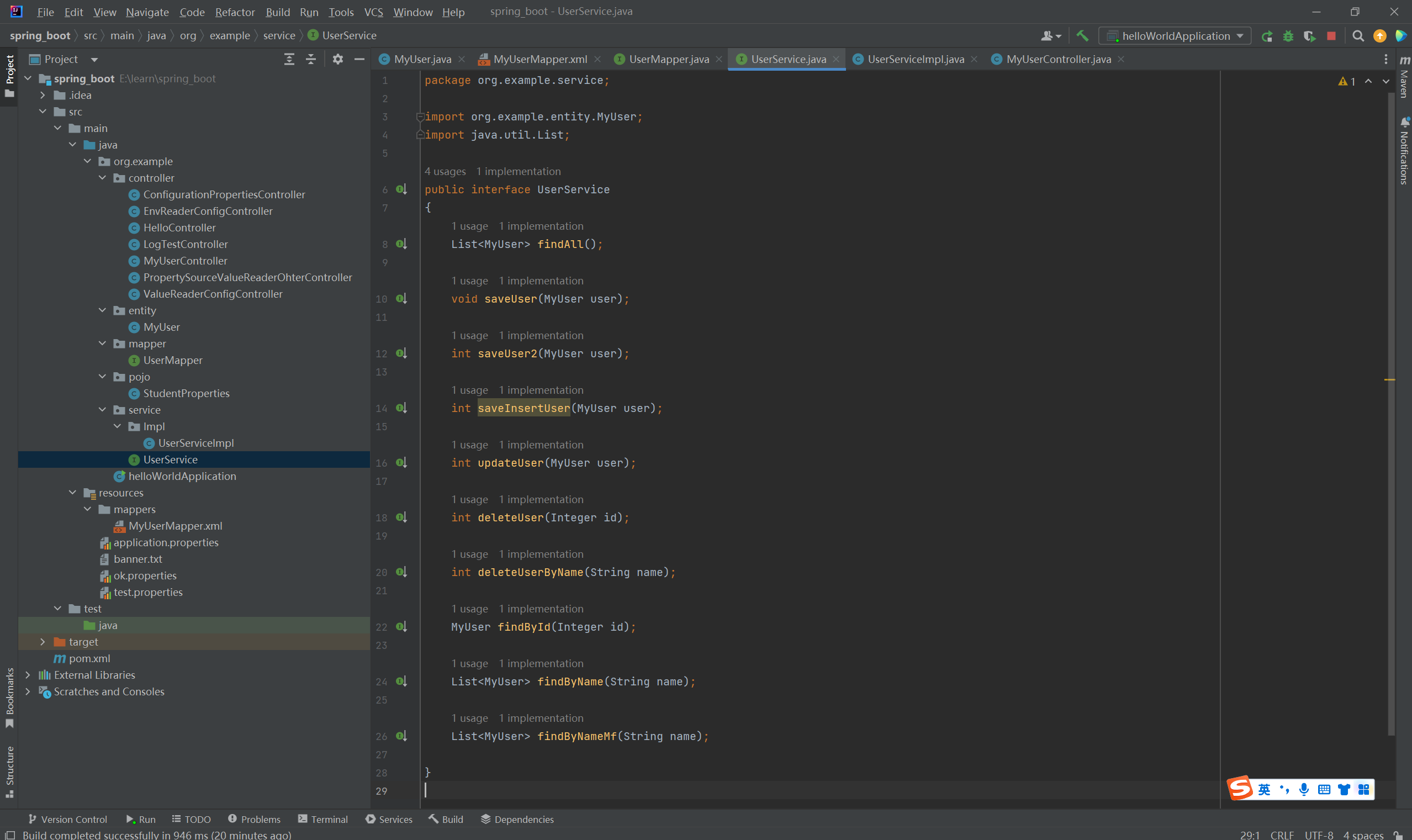Expand the target folder in project tree
1412x840 pixels.
(43, 642)
